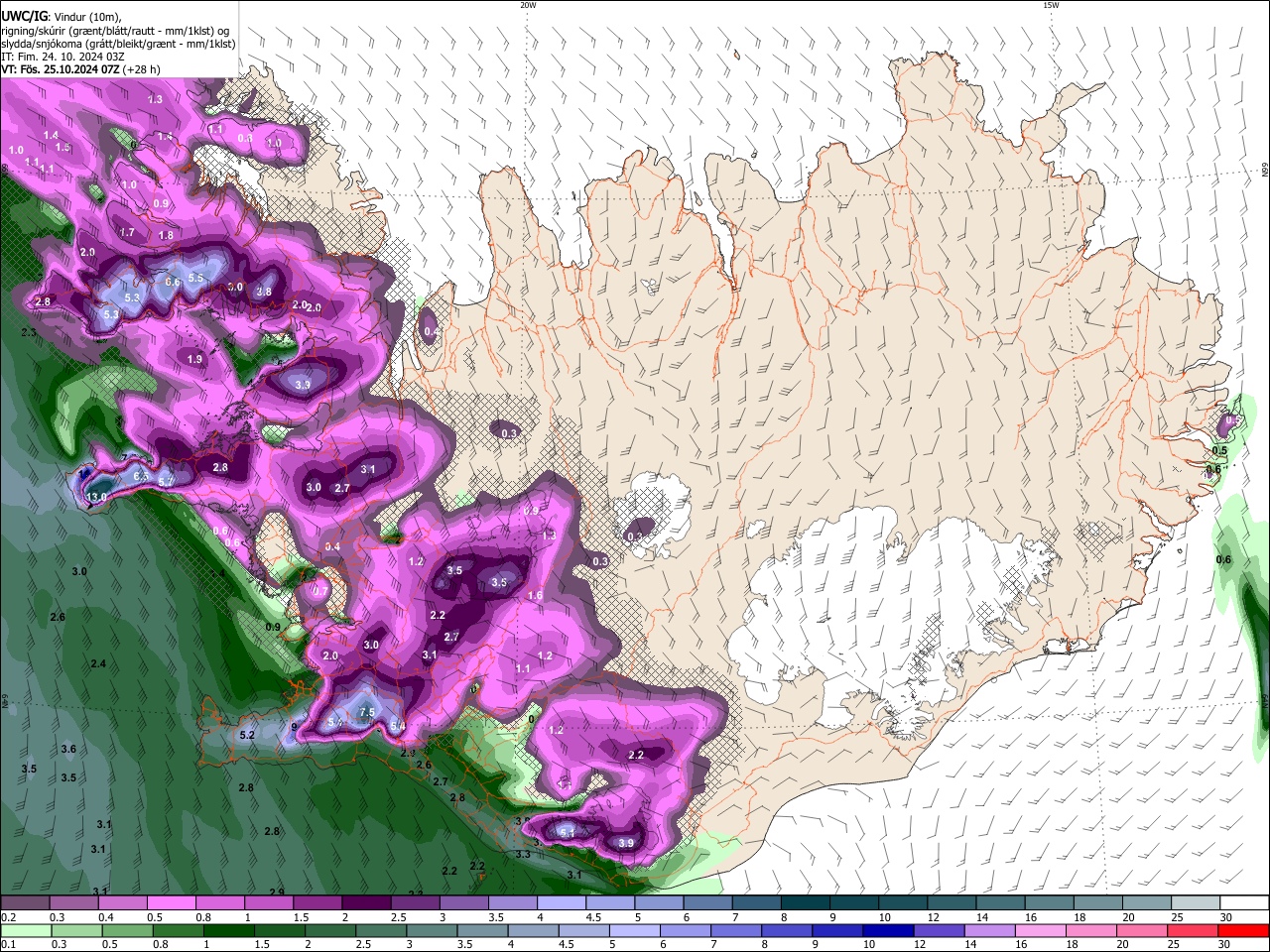Image resolution: width=1270 pixels, height=952 pixels.
Task: Click the swatch labeled 0.2 in upper legend
Action: 24,902
